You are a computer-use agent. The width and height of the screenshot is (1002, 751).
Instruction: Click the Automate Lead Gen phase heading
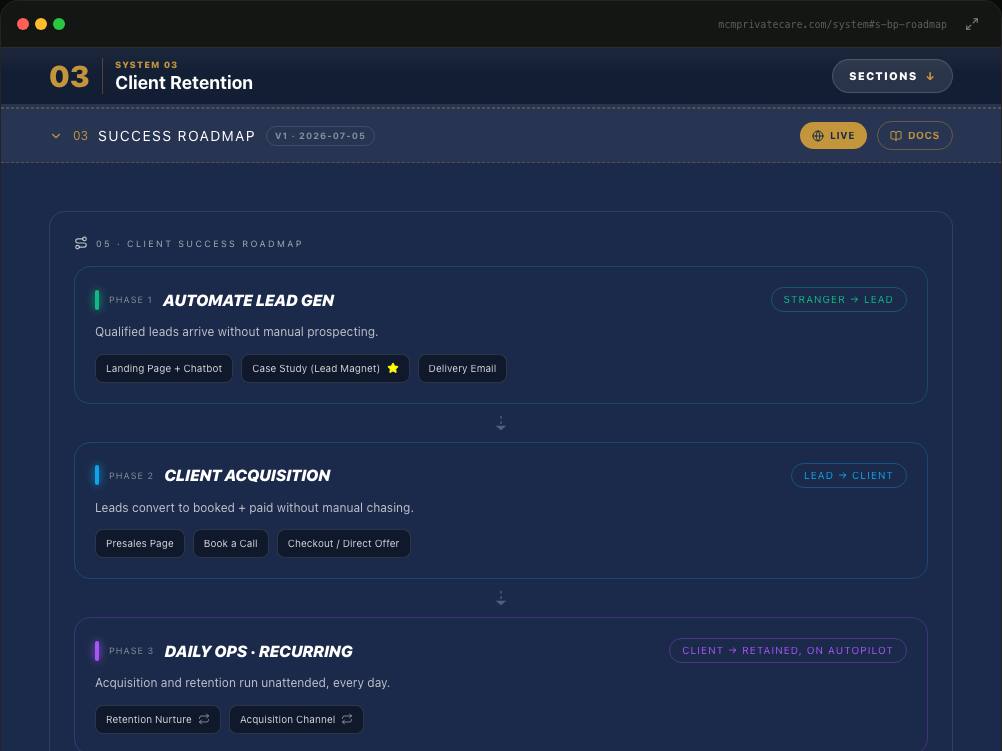tap(249, 300)
